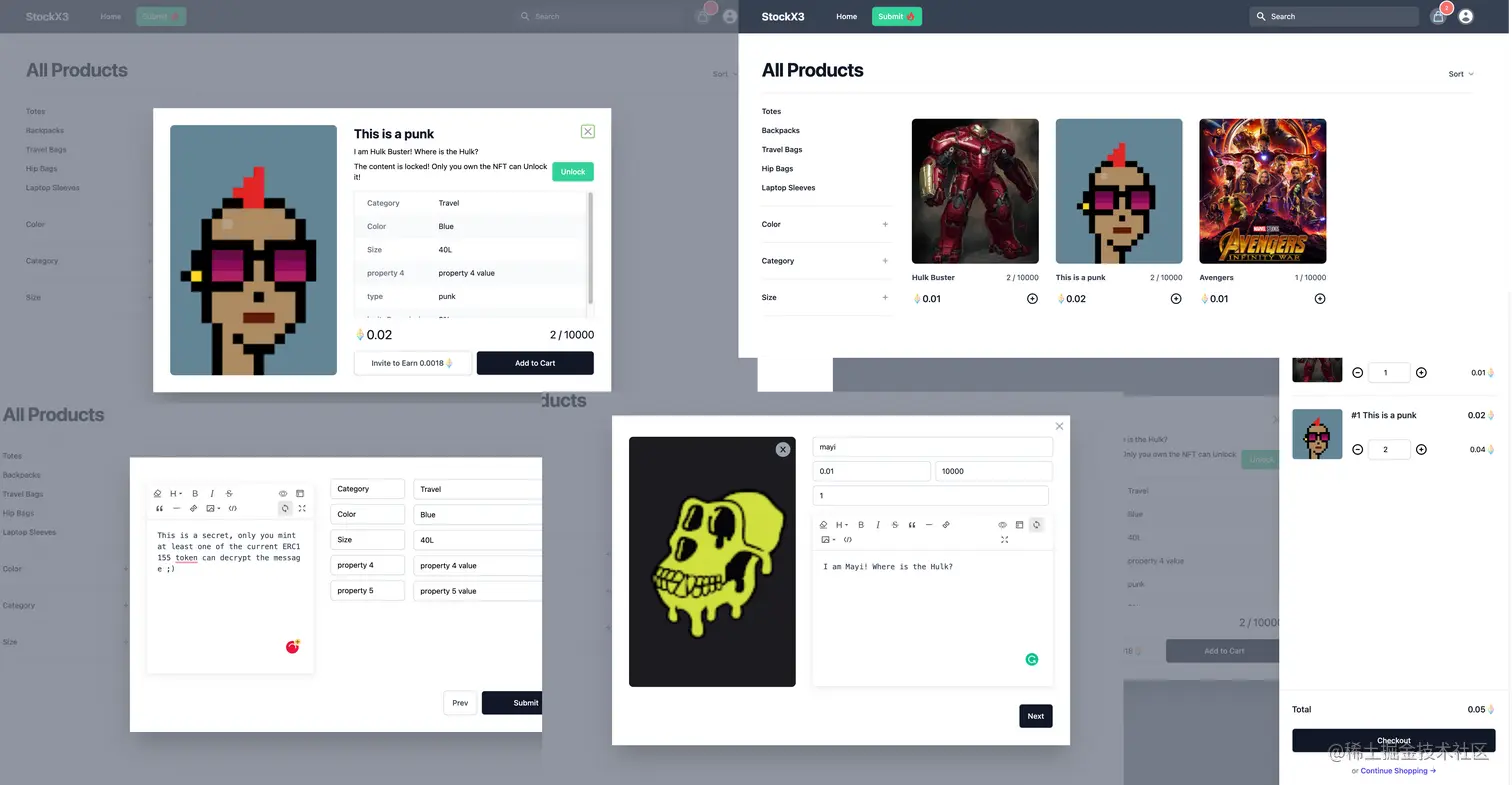Click the Next button in the Mayi dialog

[1036, 716]
